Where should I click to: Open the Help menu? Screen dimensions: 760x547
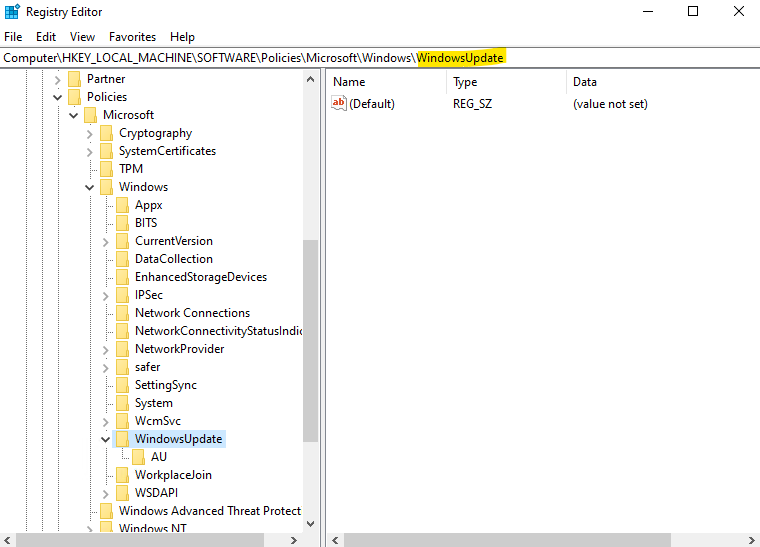[182, 37]
